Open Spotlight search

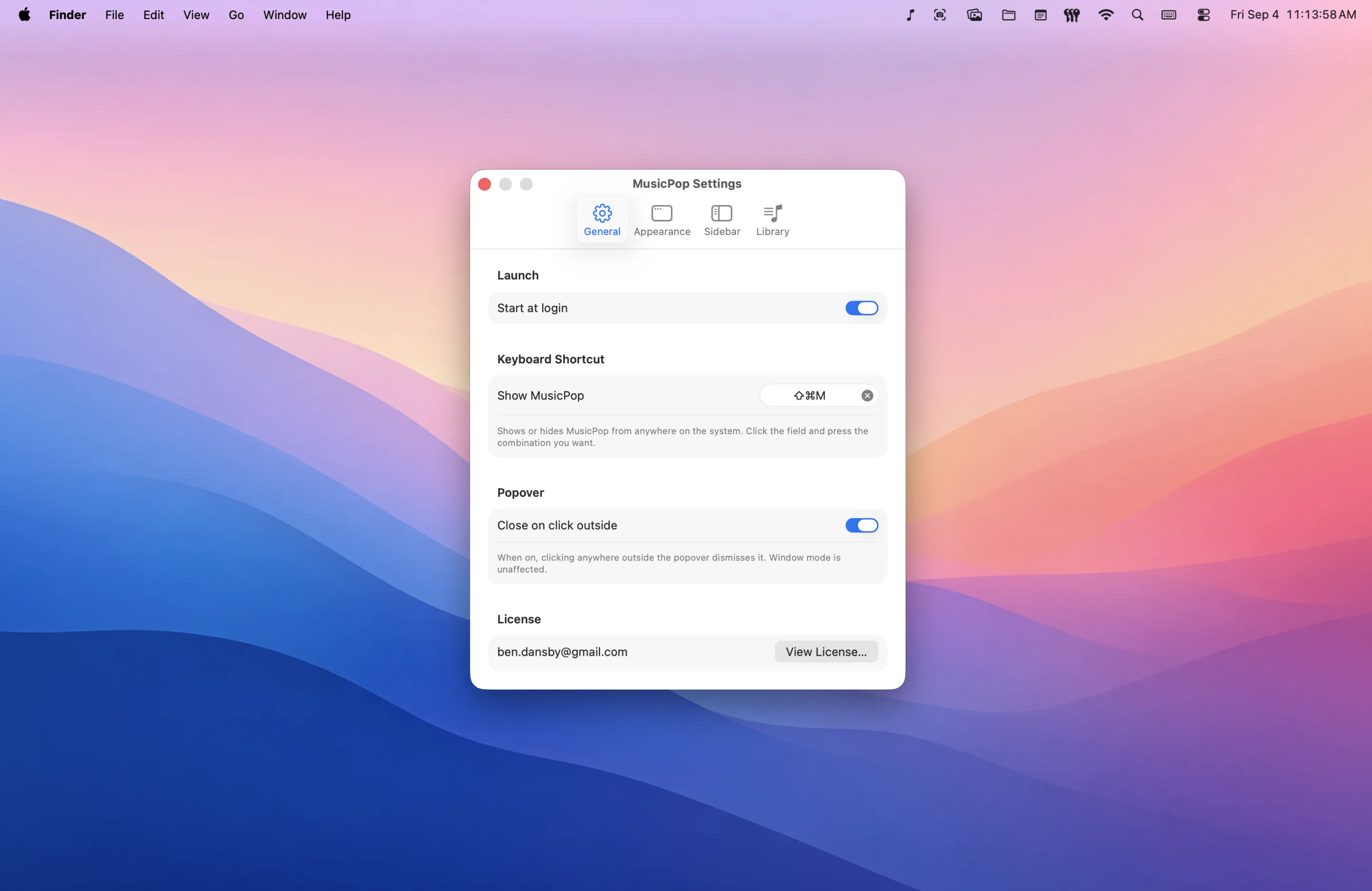click(x=1137, y=15)
